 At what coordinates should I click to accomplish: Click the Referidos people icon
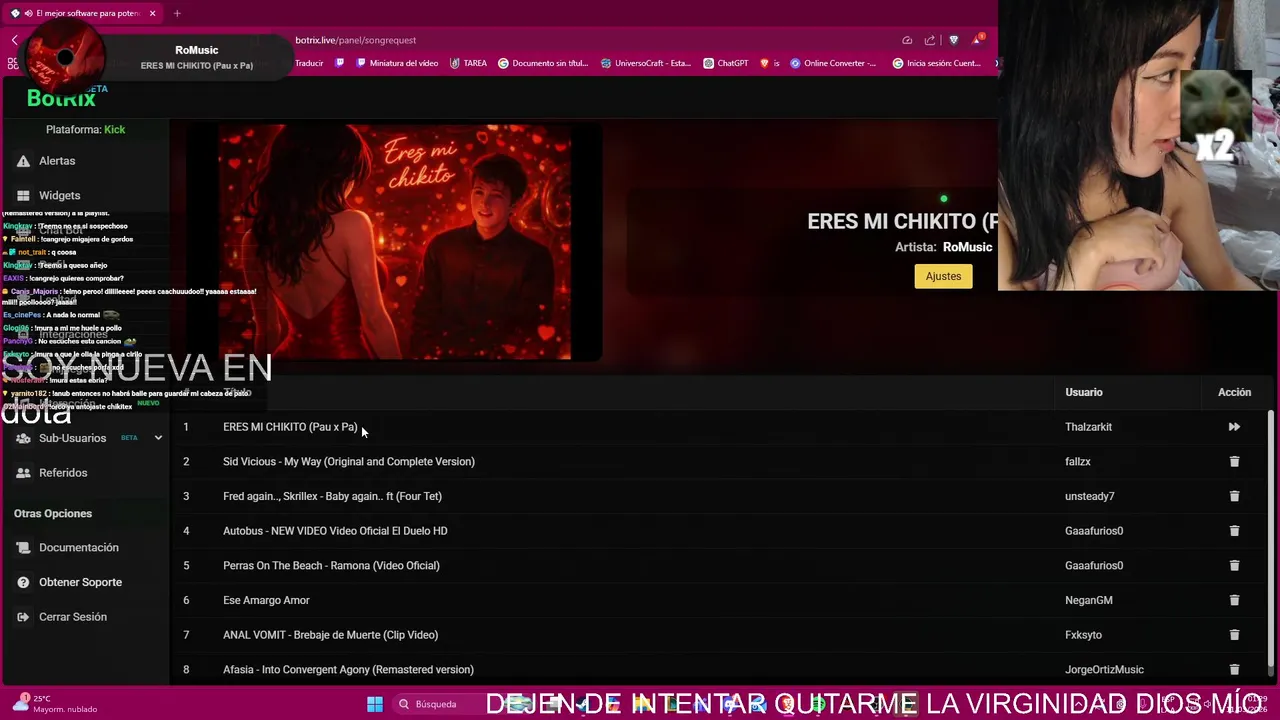click(x=23, y=473)
